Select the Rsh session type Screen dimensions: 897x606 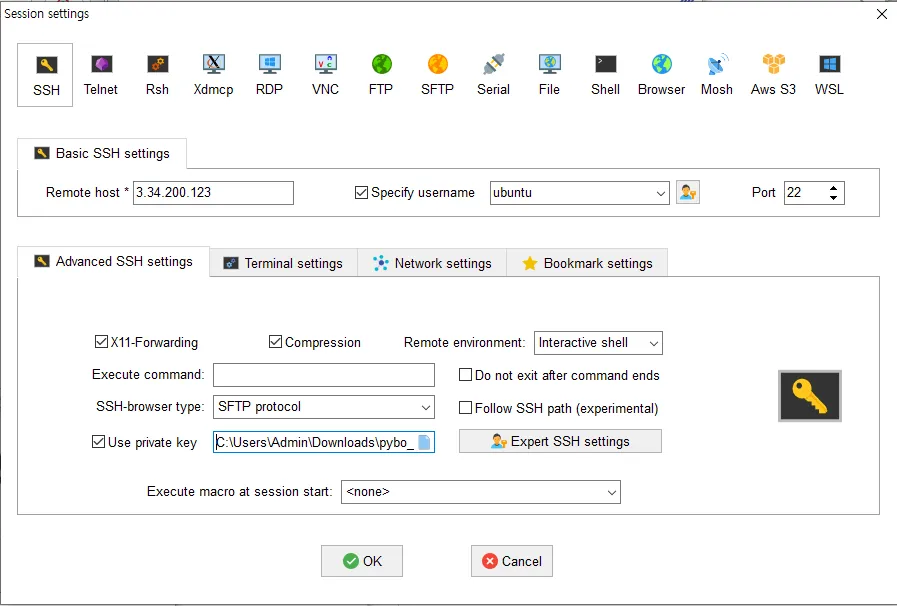[157, 75]
